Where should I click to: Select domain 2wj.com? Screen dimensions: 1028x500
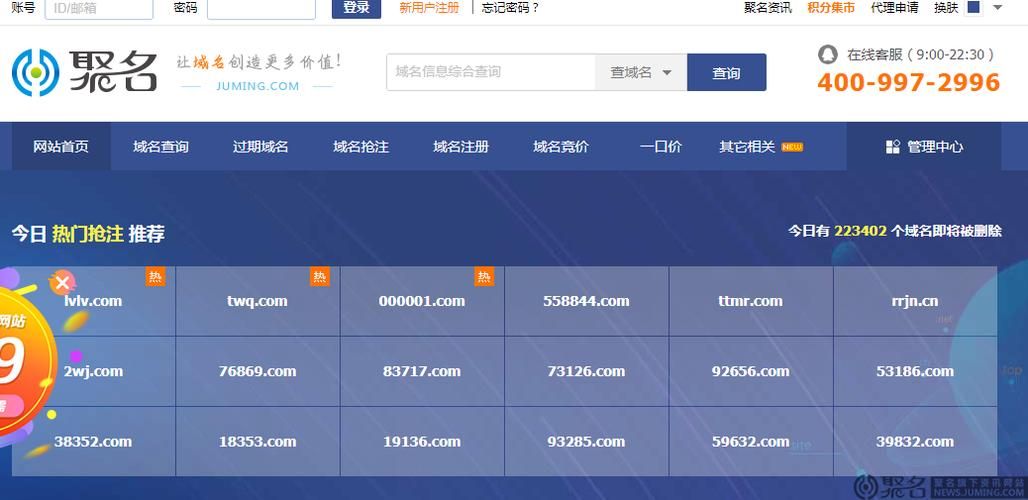(x=94, y=372)
